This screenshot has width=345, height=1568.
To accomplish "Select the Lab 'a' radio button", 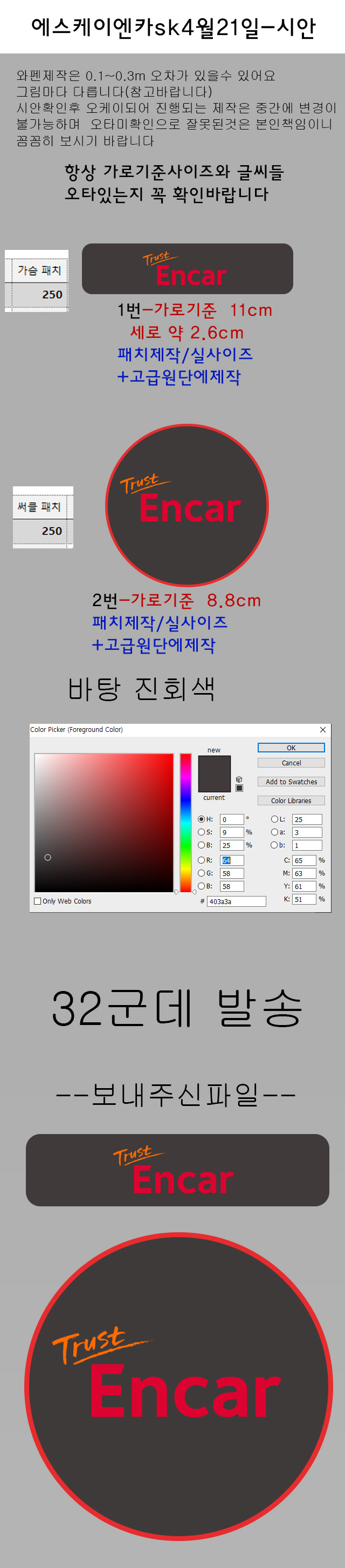I will pos(274,832).
